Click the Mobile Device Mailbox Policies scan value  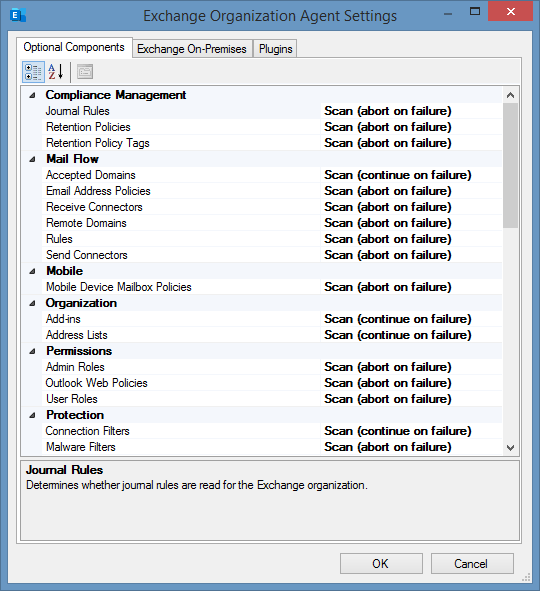tap(412, 287)
